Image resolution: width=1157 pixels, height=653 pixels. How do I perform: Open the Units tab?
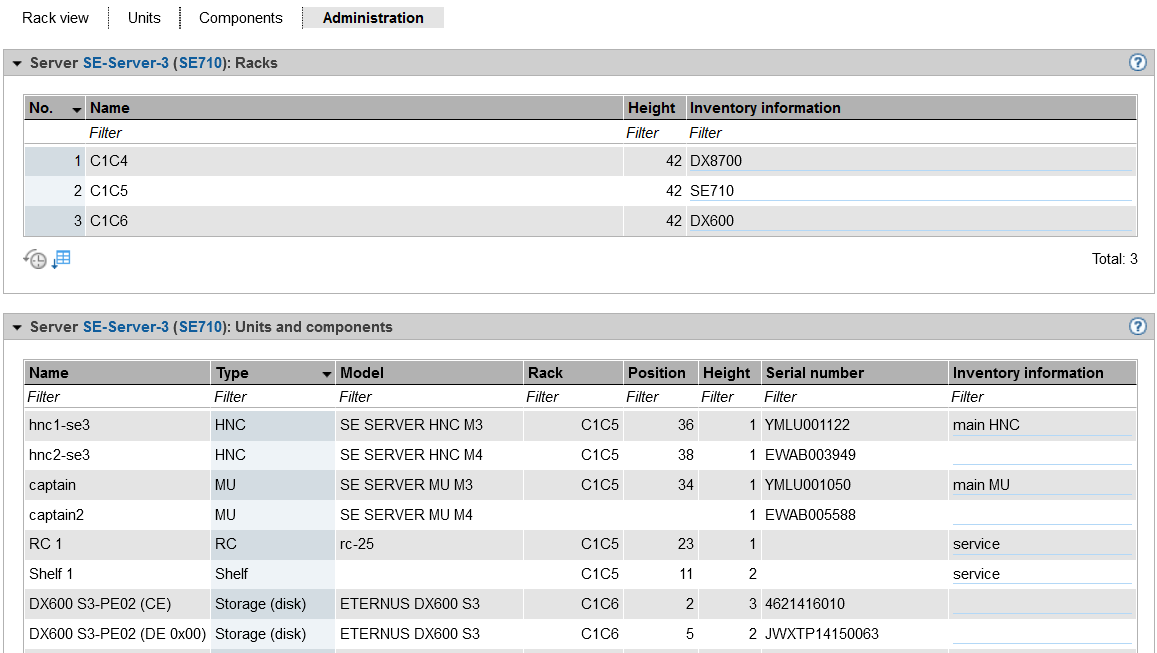click(x=144, y=18)
